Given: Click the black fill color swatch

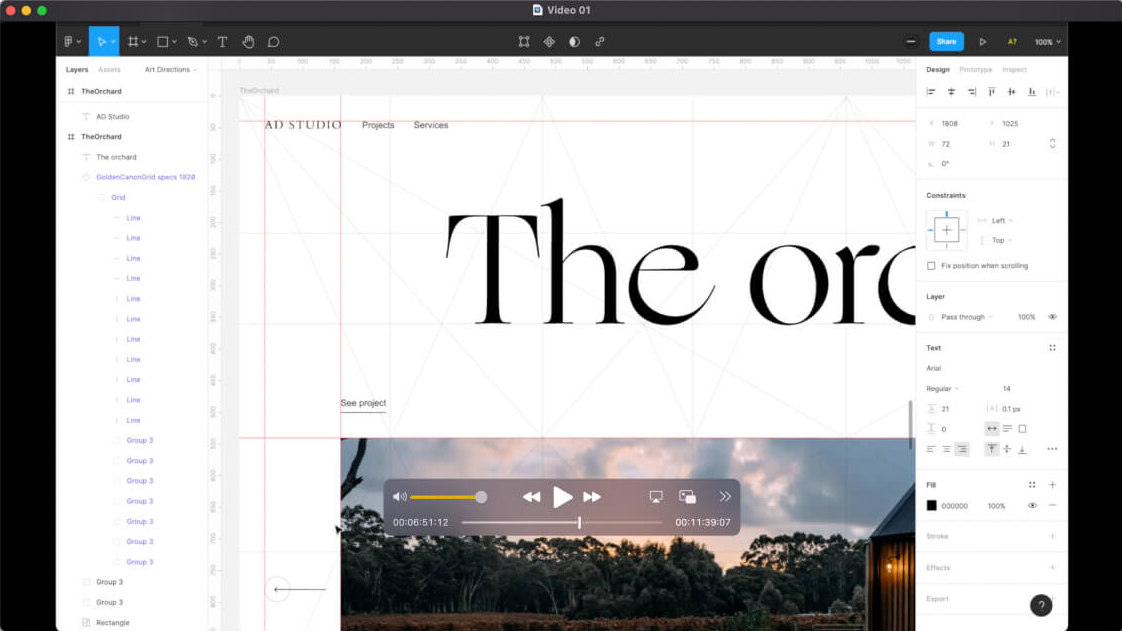Looking at the screenshot, I should 932,506.
